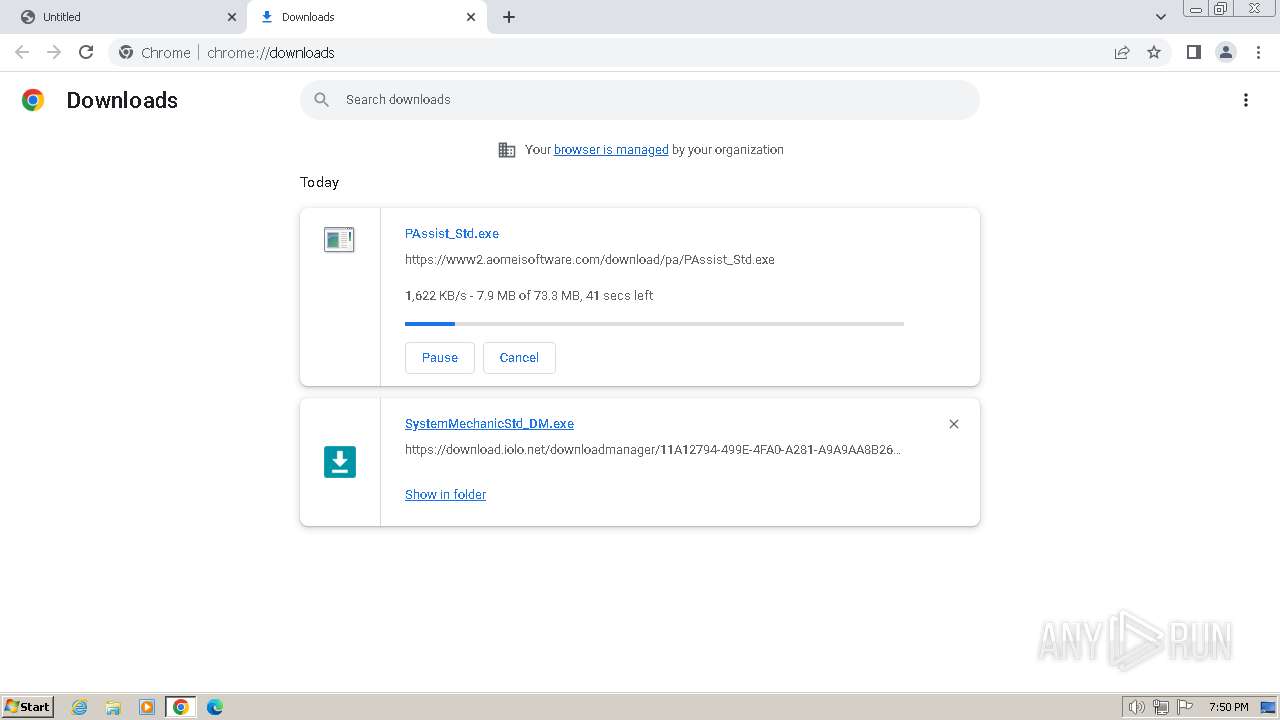Click the download.iolo.net source URL

[653, 450]
